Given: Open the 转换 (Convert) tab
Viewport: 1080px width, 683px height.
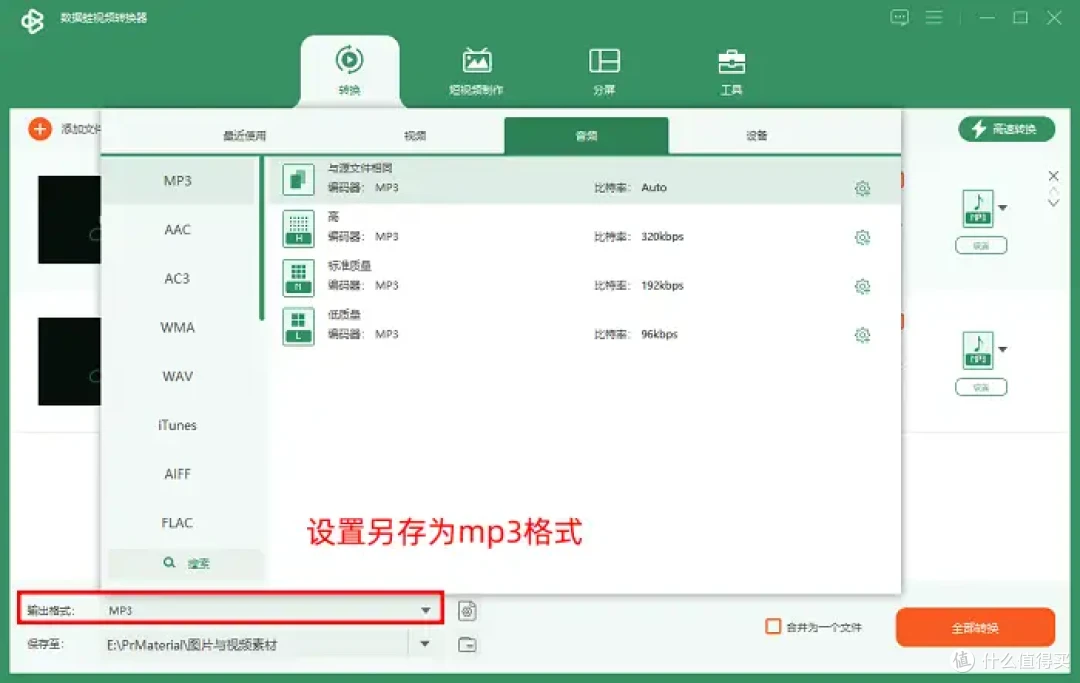Looking at the screenshot, I should click(x=349, y=71).
